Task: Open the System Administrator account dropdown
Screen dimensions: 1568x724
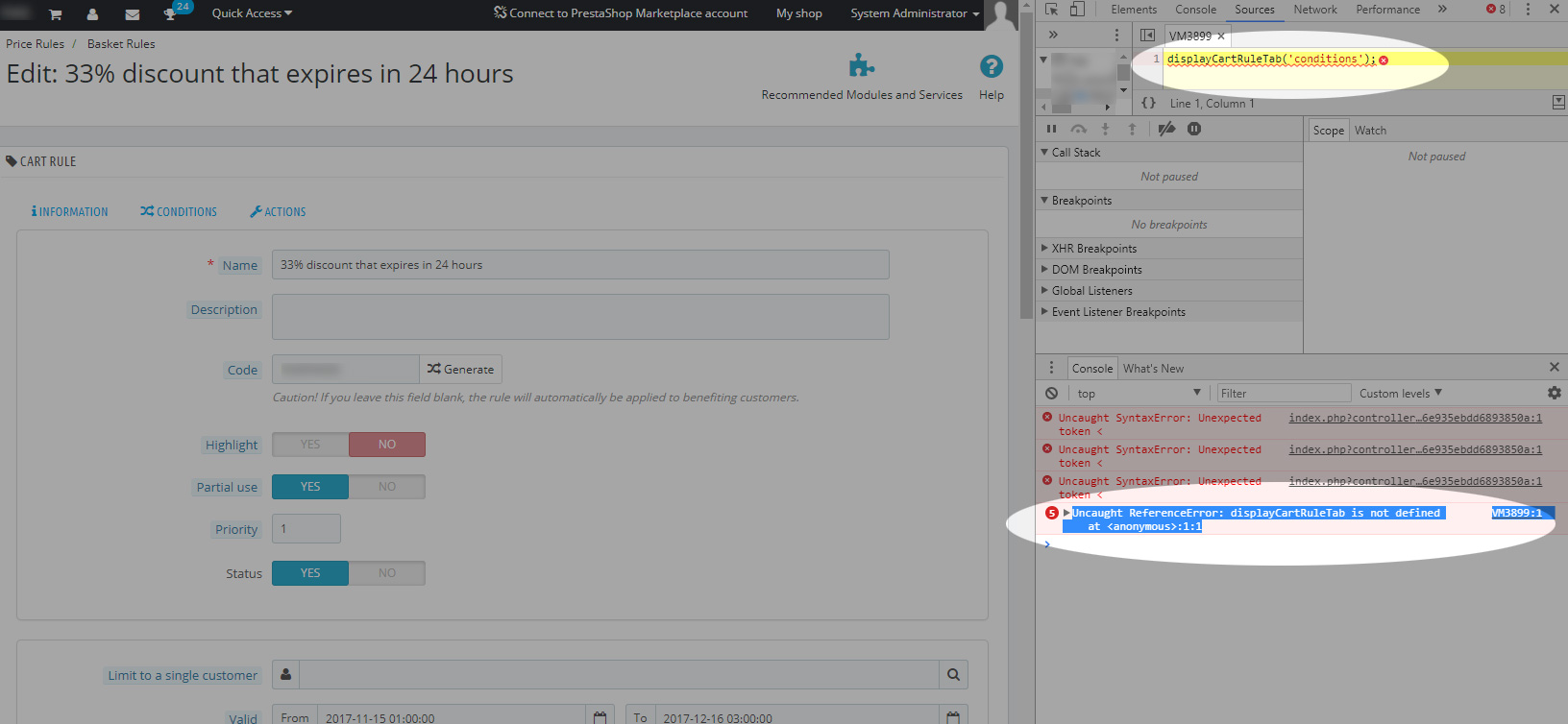Action: (915, 13)
